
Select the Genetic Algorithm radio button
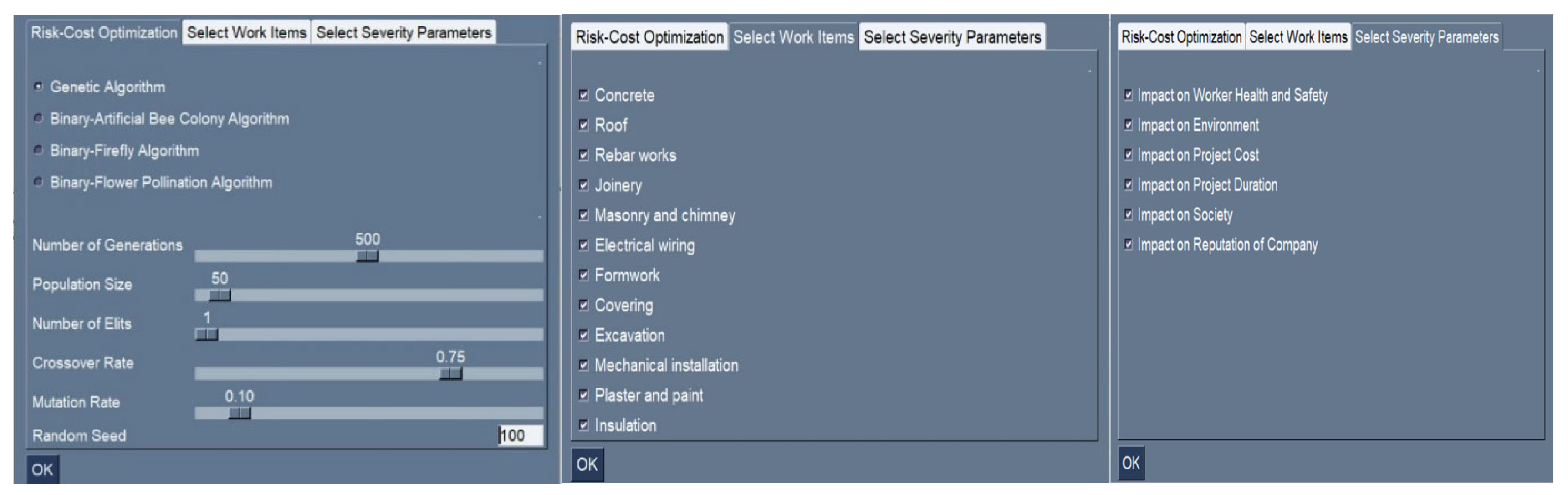coord(38,87)
